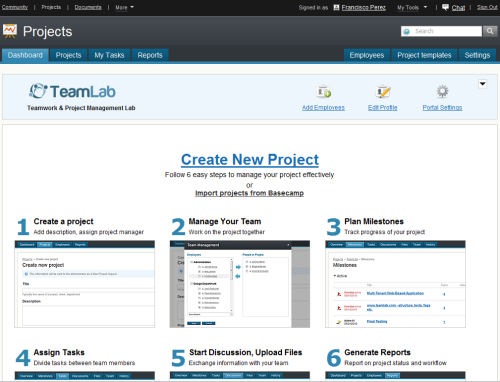Switch to the Dashboard tab
500x382 pixels.
[x=25, y=55]
